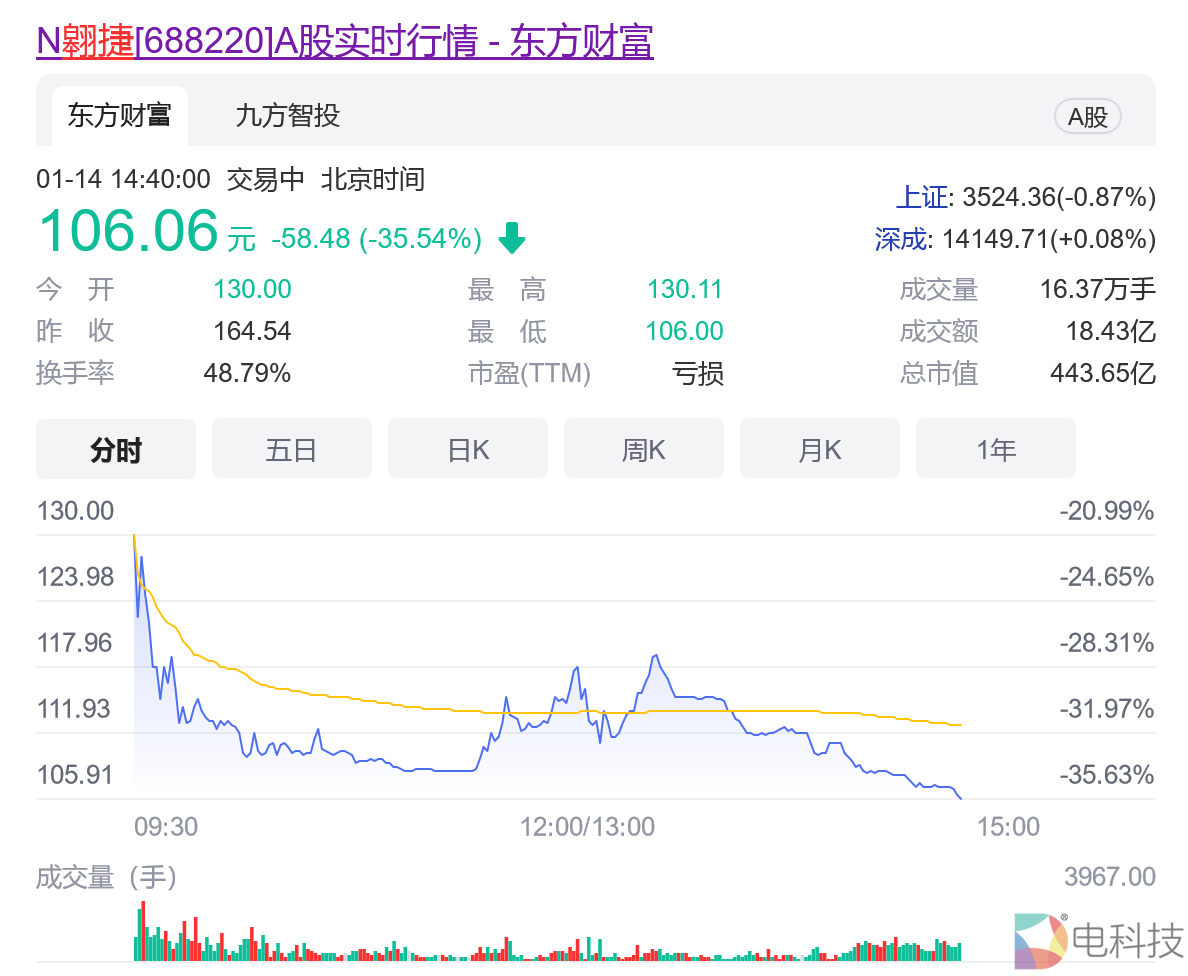
Task: Click the current price 106.06
Action: click(128, 231)
